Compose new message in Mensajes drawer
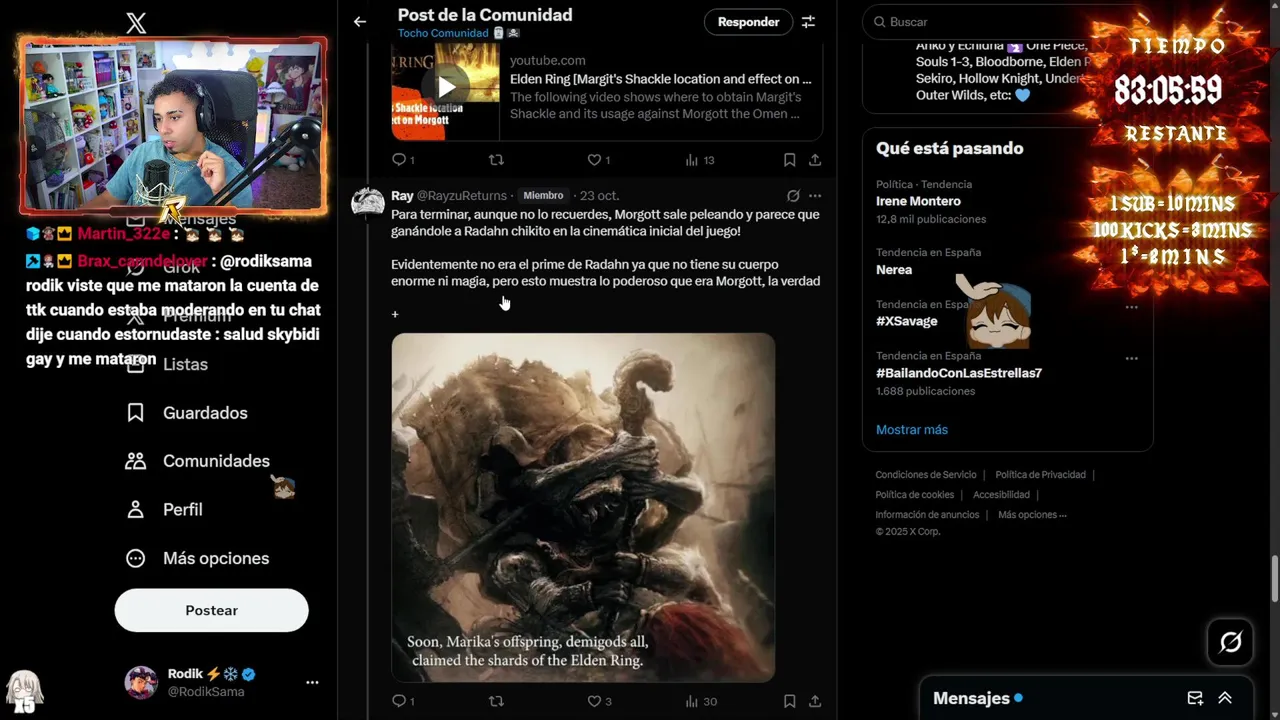The height and width of the screenshot is (720, 1280). (1194, 698)
